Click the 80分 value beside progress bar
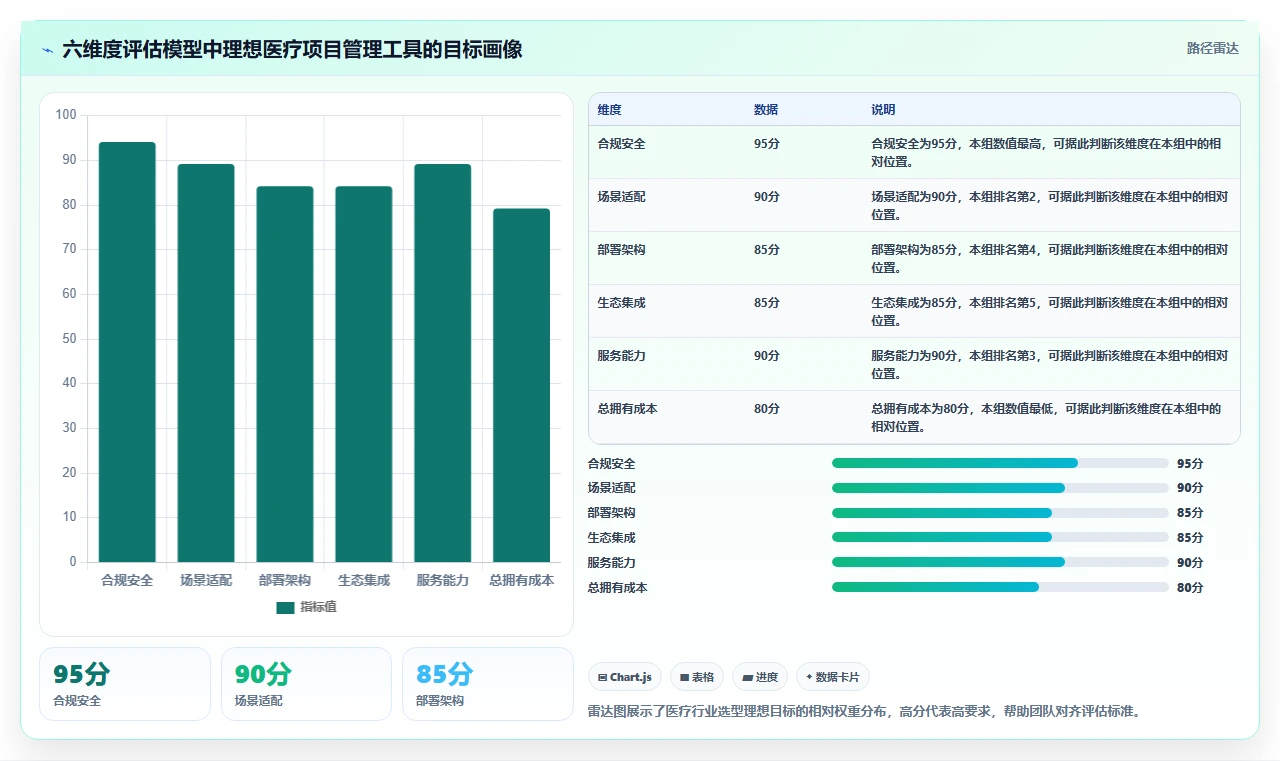 1190,588
